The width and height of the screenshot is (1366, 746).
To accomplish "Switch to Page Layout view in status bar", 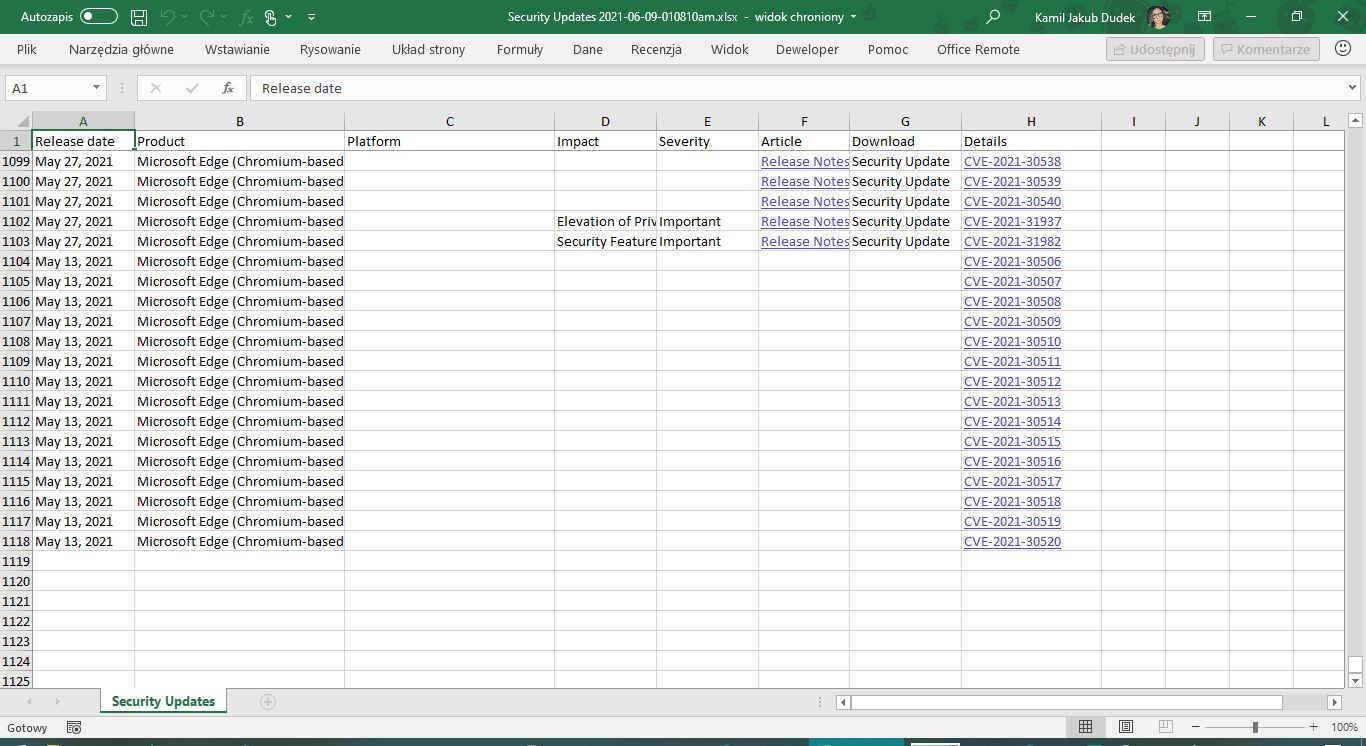I will pyautogui.click(x=1126, y=727).
